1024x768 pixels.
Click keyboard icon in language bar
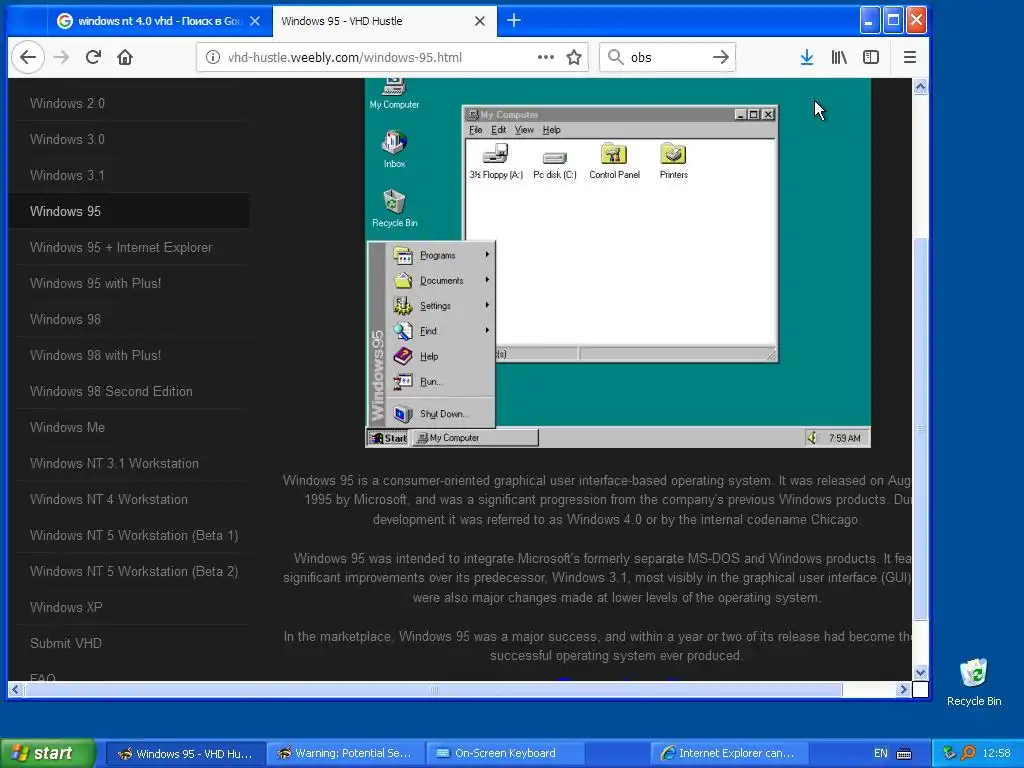point(904,754)
